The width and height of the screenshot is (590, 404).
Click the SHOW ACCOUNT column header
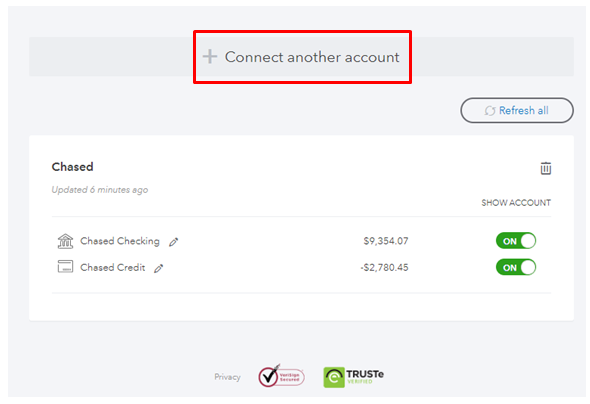click(x=516, y=203)
